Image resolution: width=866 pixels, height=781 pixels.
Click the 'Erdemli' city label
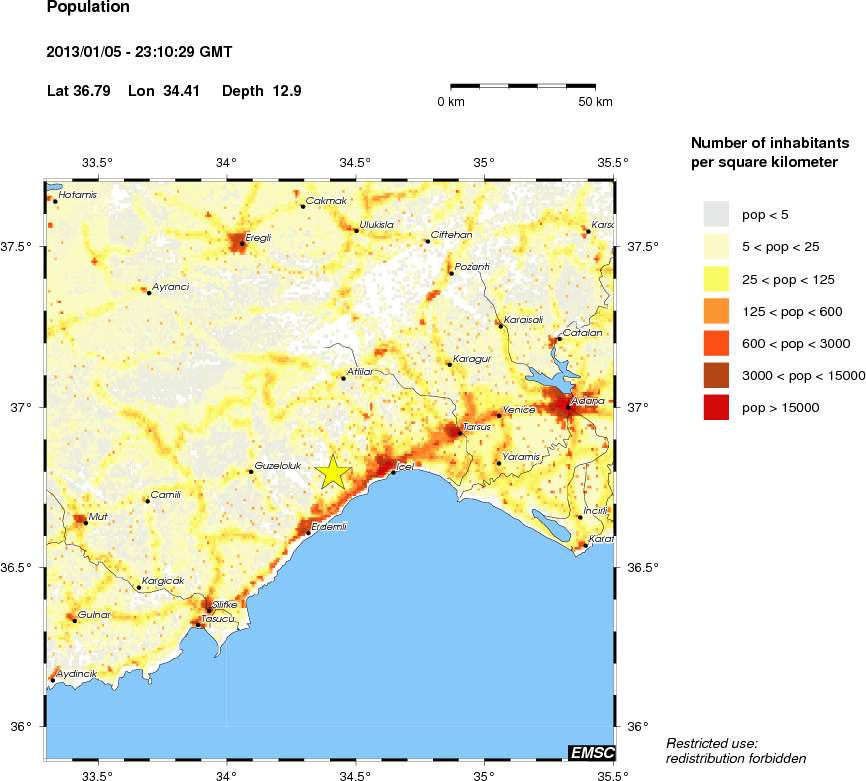[x=329, y=527]
